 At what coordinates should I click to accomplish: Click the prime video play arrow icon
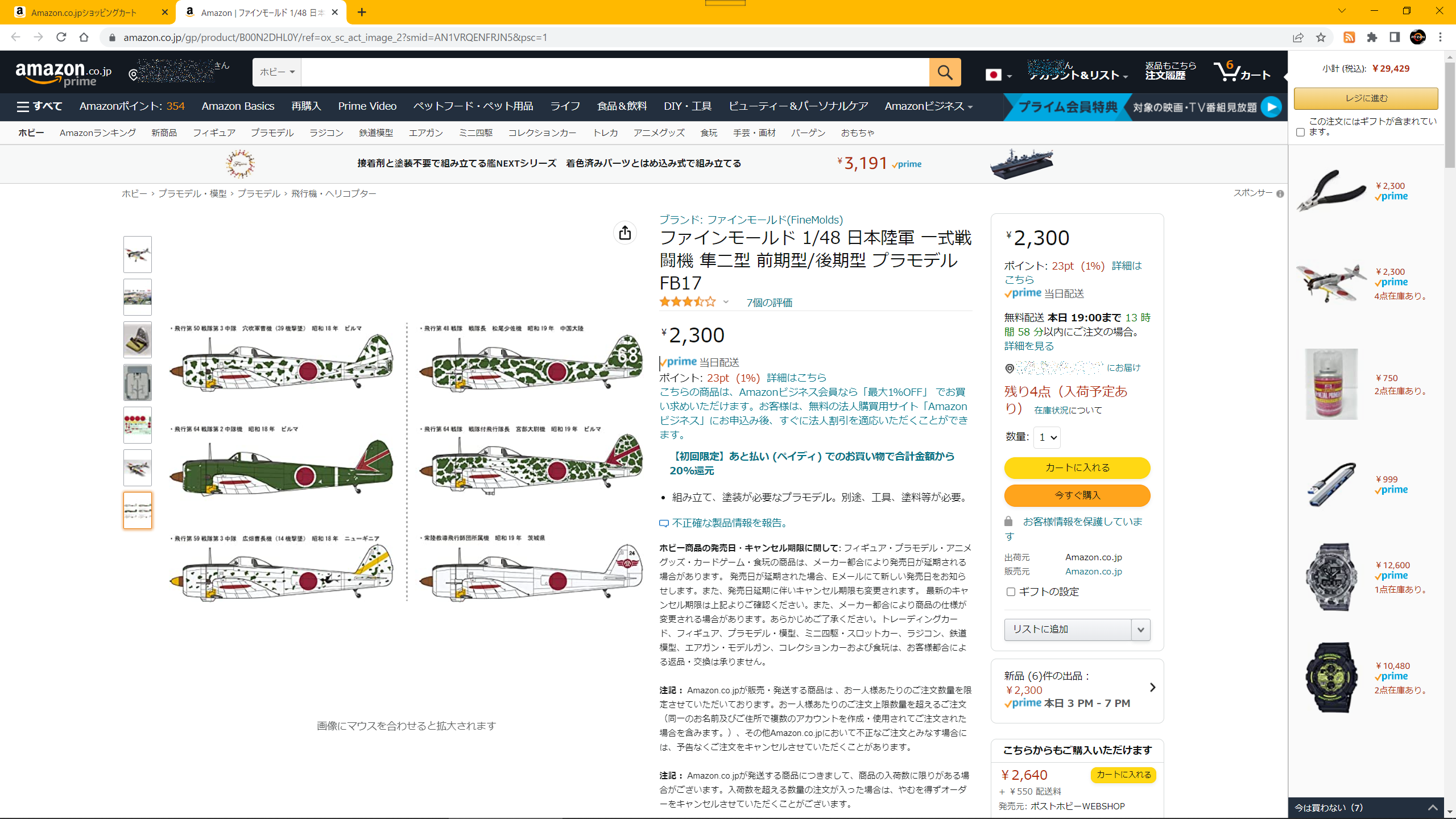point(1271,107)
